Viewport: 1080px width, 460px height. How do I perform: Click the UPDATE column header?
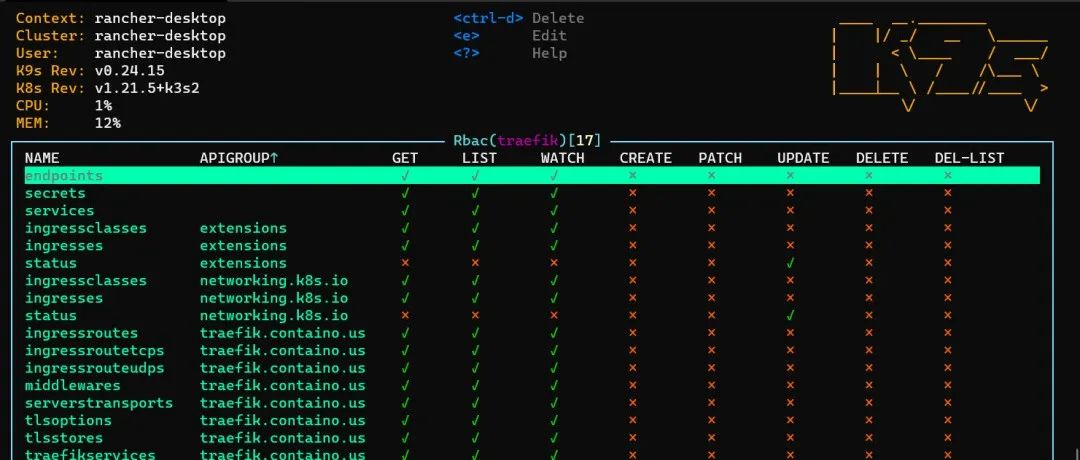tap(803, 158)
